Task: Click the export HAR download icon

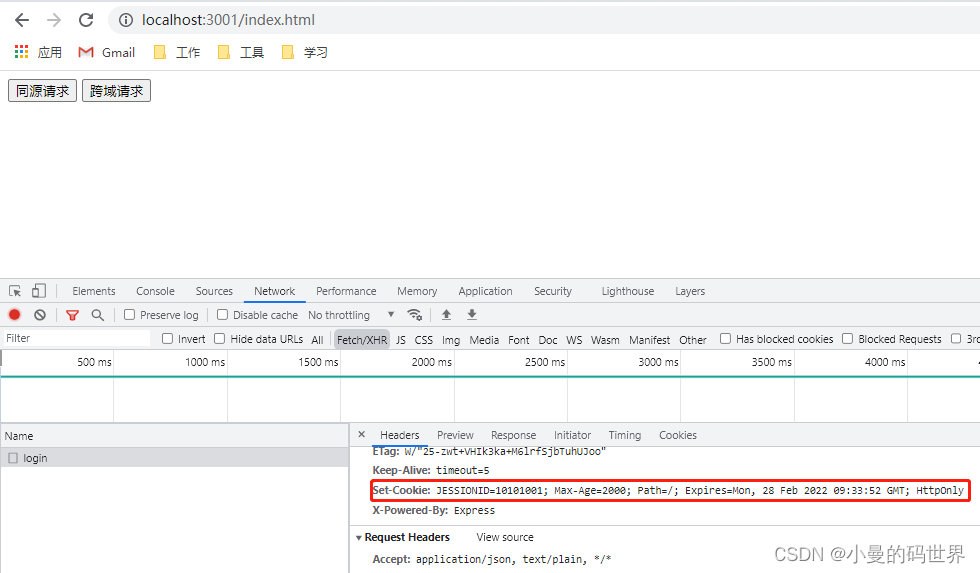Action: click(472, 315)
